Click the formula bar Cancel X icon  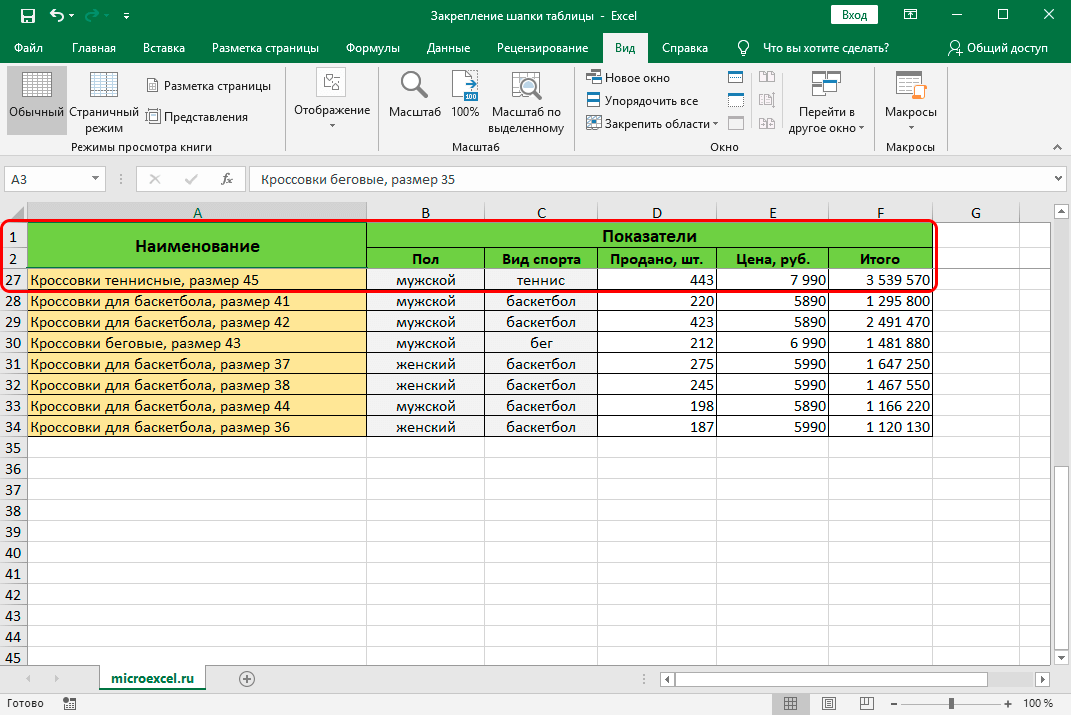155,179
